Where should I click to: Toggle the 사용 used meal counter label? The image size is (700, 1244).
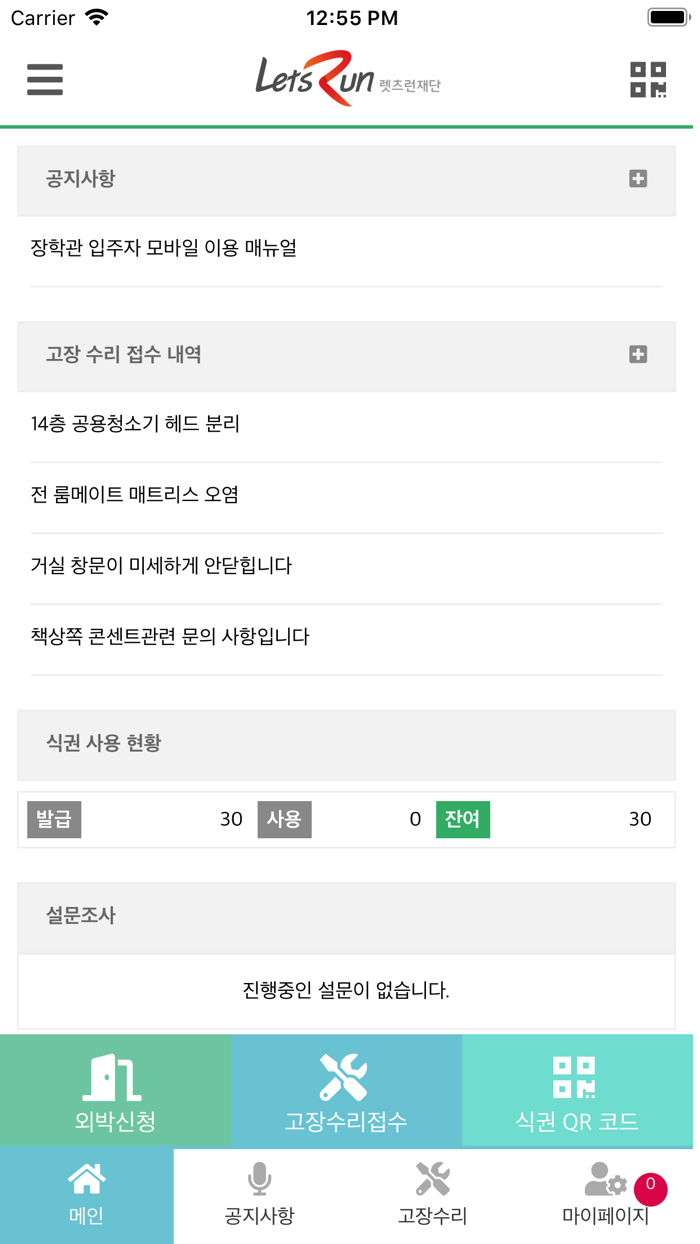click(x=284, y=819)
